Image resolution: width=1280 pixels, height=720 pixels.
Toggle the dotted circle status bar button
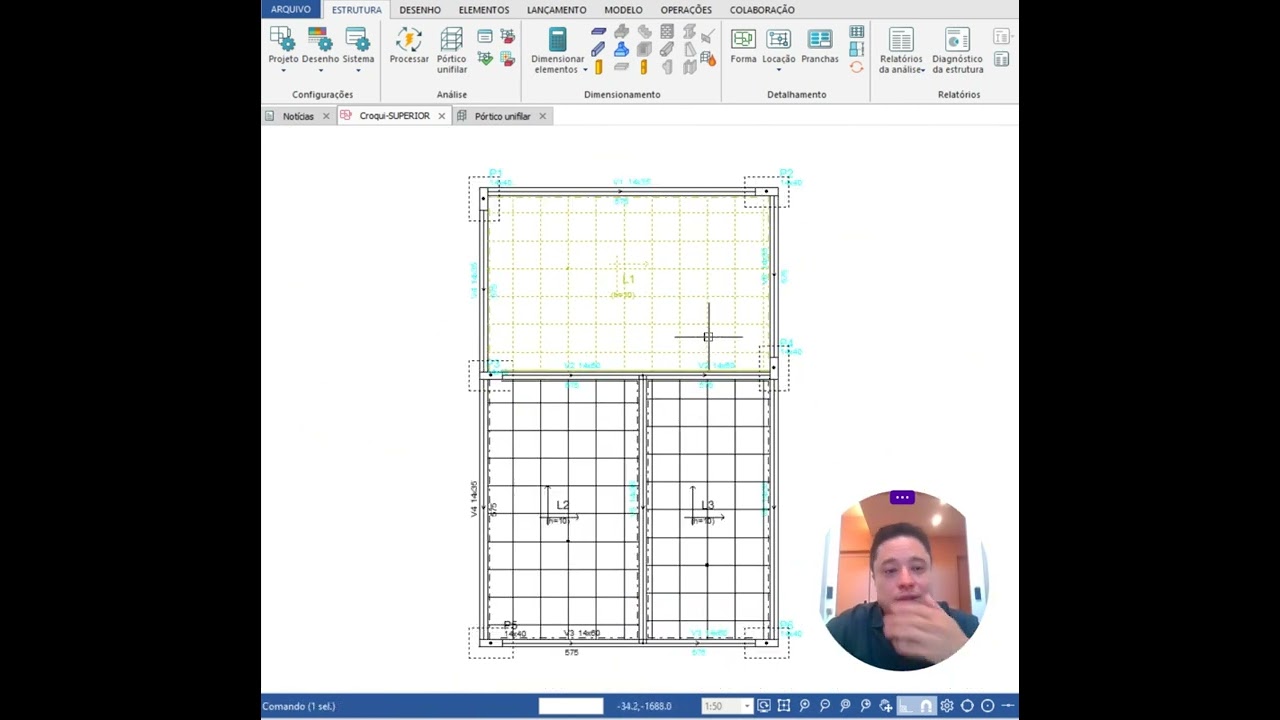coord(987,706)
